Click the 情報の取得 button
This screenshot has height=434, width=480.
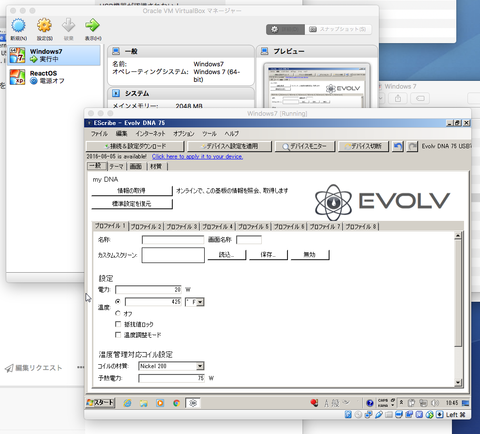(132, 191)
